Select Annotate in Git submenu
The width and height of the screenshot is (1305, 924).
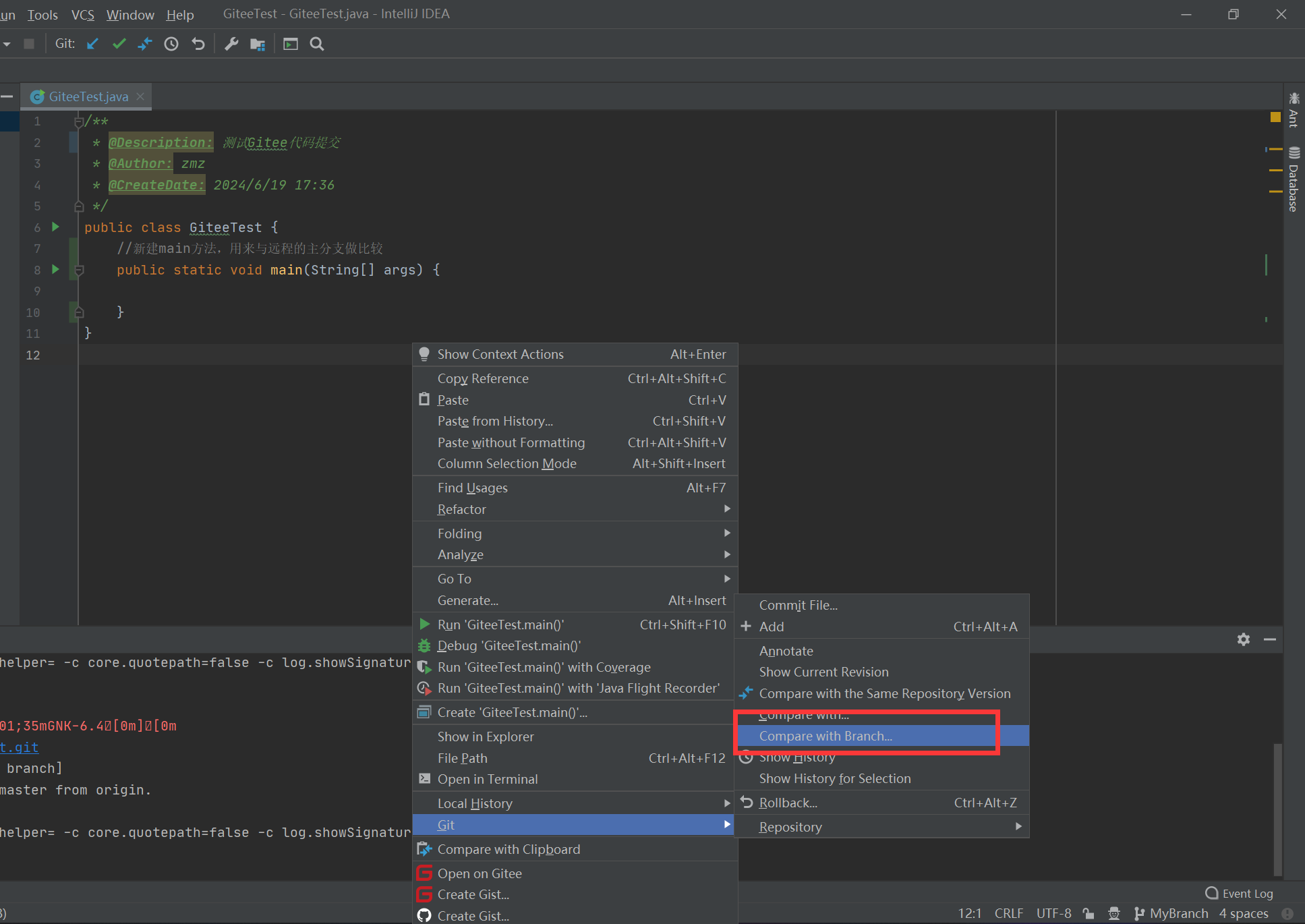(882, 651)
